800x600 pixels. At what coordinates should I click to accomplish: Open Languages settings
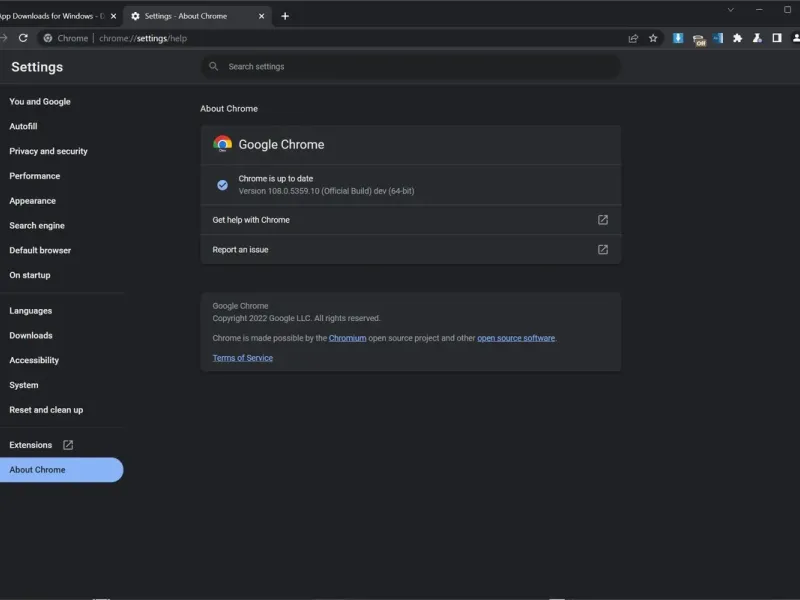[x=31, y=311]
